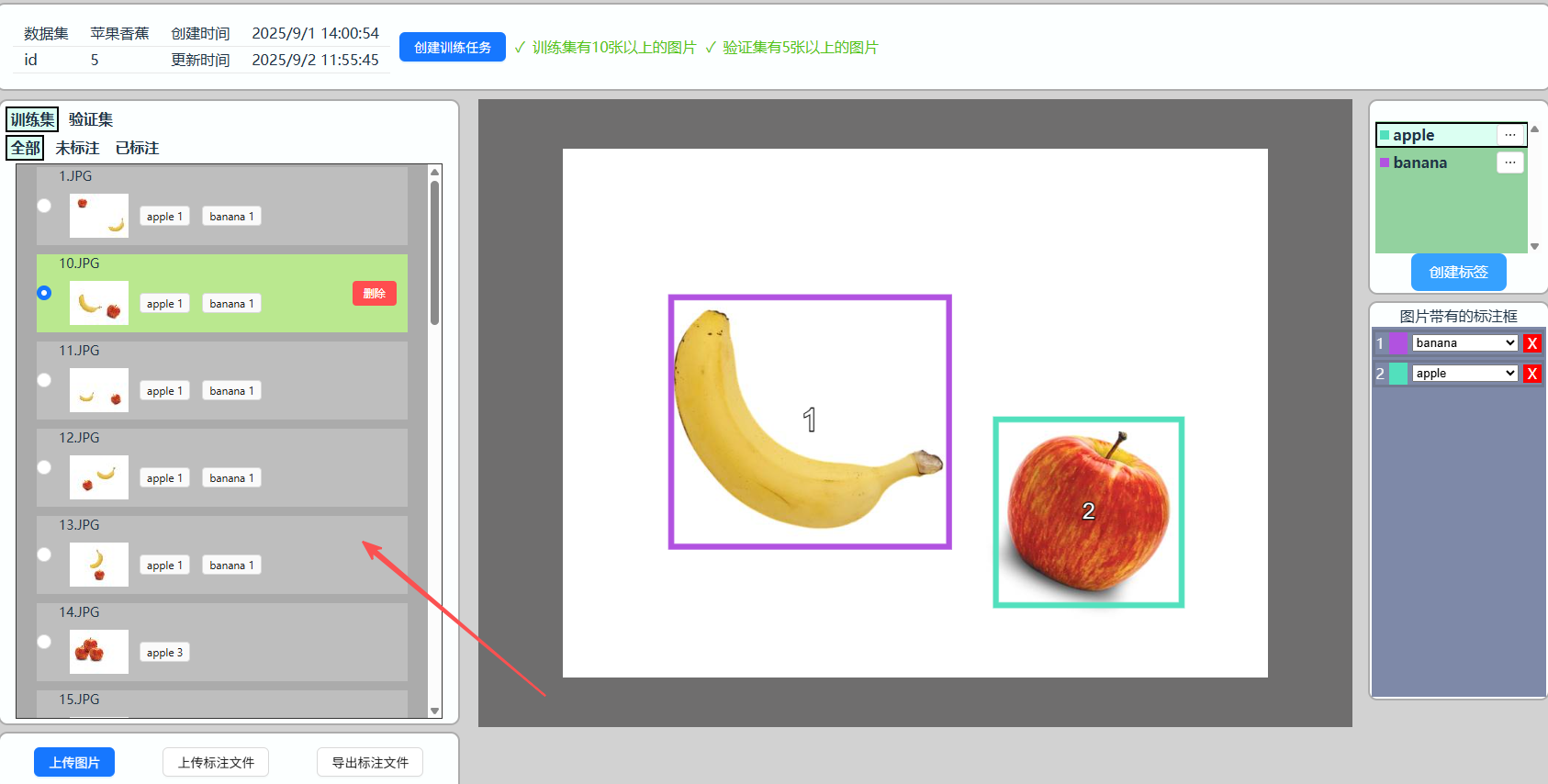The height and width of the screenshot is (784, 1548).
Task: Remove apple annotation box with red X
Action: (x=1531, y=374)
